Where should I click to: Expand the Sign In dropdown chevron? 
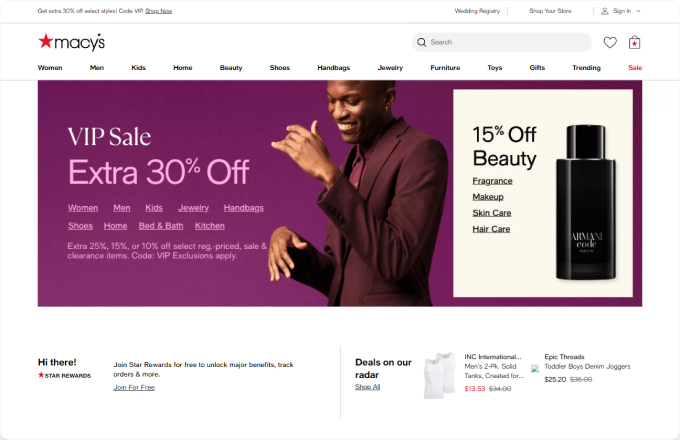[x=638, y=11]
